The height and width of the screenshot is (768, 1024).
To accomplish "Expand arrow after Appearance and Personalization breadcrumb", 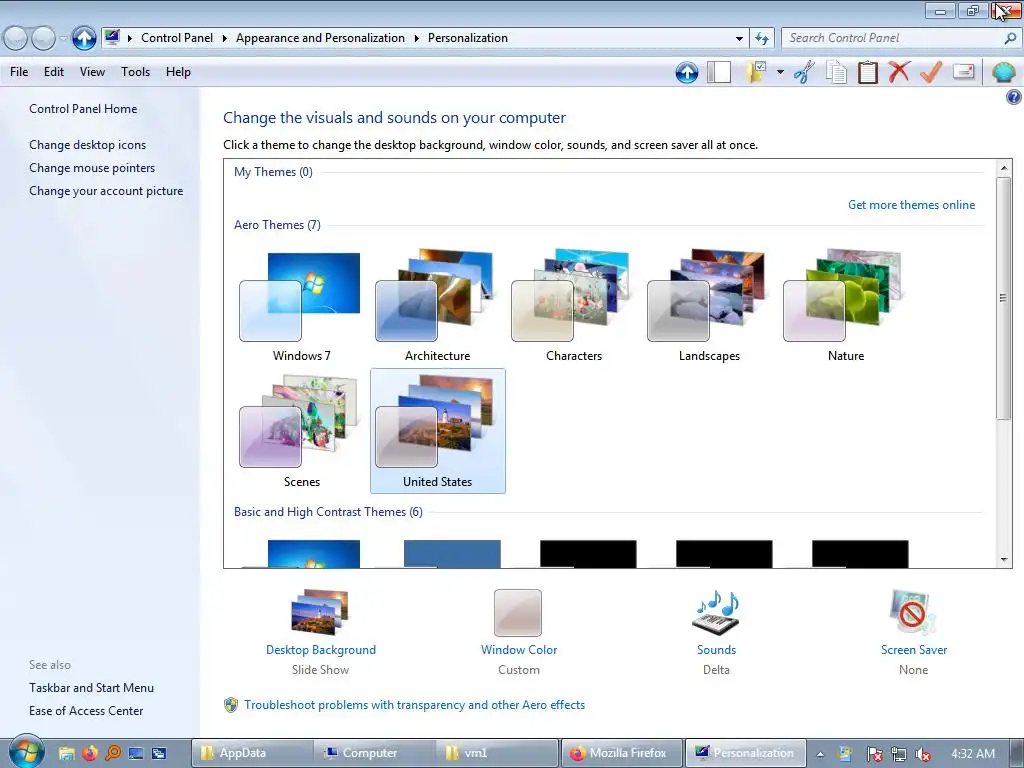I will tap(417, 39).
